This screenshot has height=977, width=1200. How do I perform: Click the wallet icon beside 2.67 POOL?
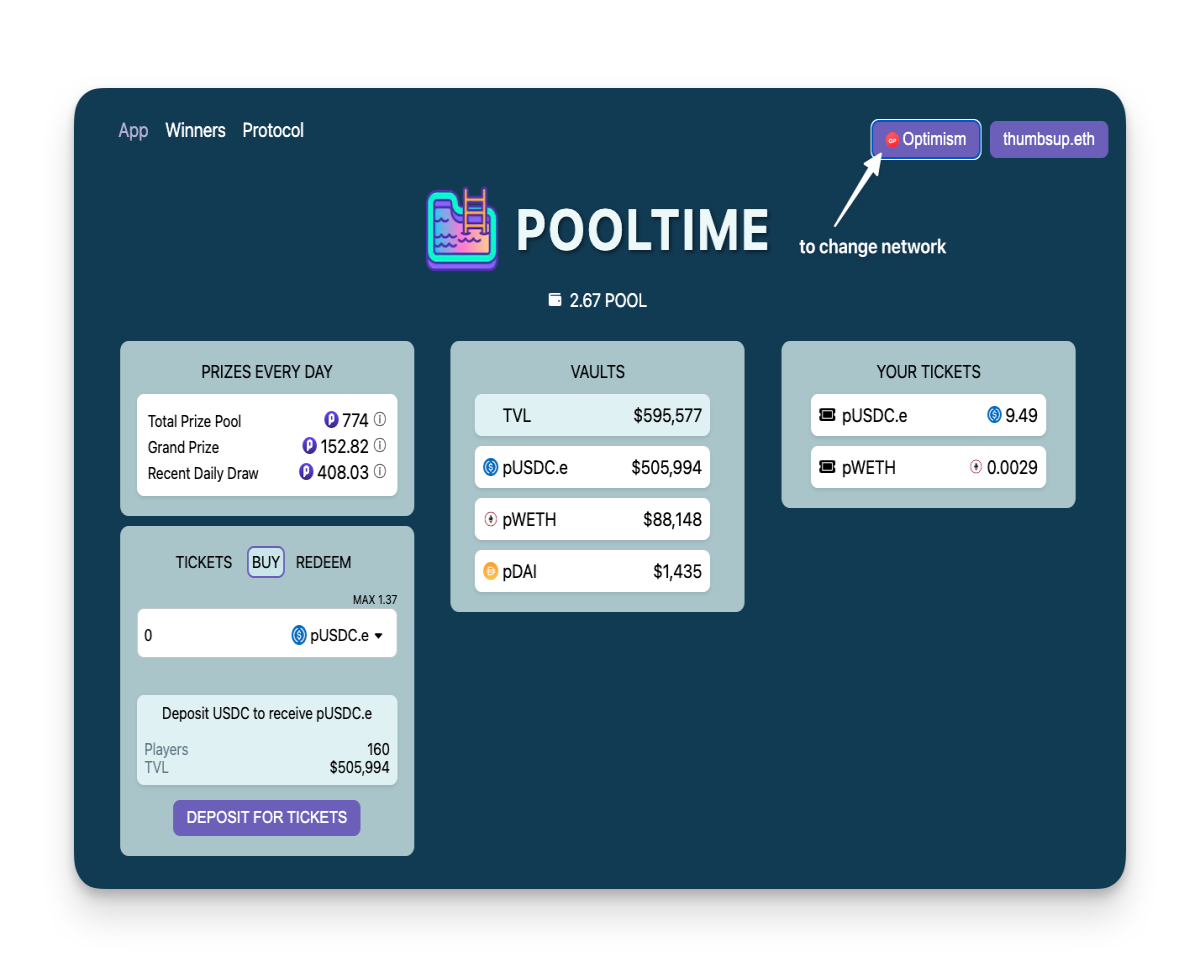(555, 300)
